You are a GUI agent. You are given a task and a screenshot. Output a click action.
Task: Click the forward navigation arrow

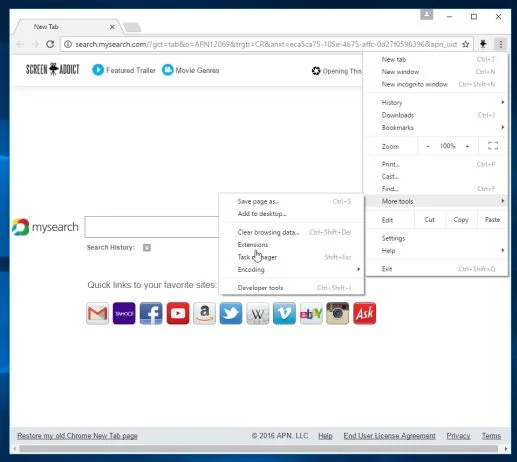point(35,44)
